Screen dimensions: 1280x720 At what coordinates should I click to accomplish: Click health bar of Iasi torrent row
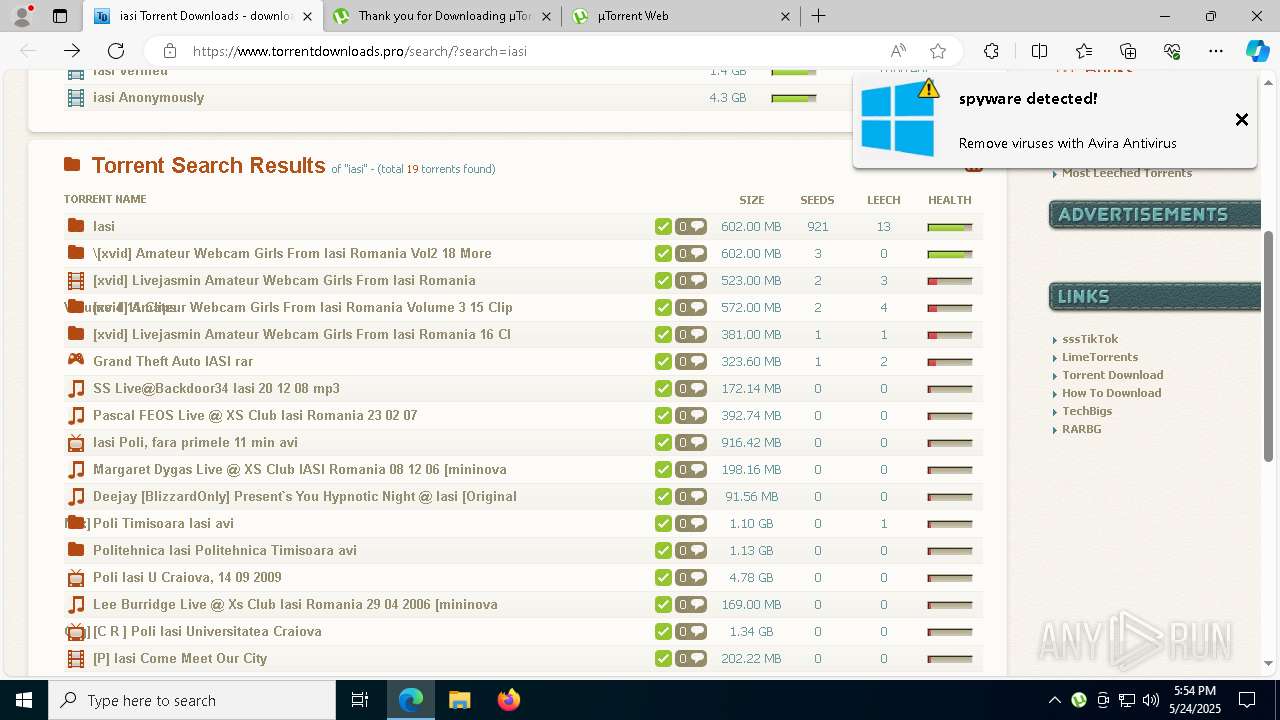coord(950,227)
